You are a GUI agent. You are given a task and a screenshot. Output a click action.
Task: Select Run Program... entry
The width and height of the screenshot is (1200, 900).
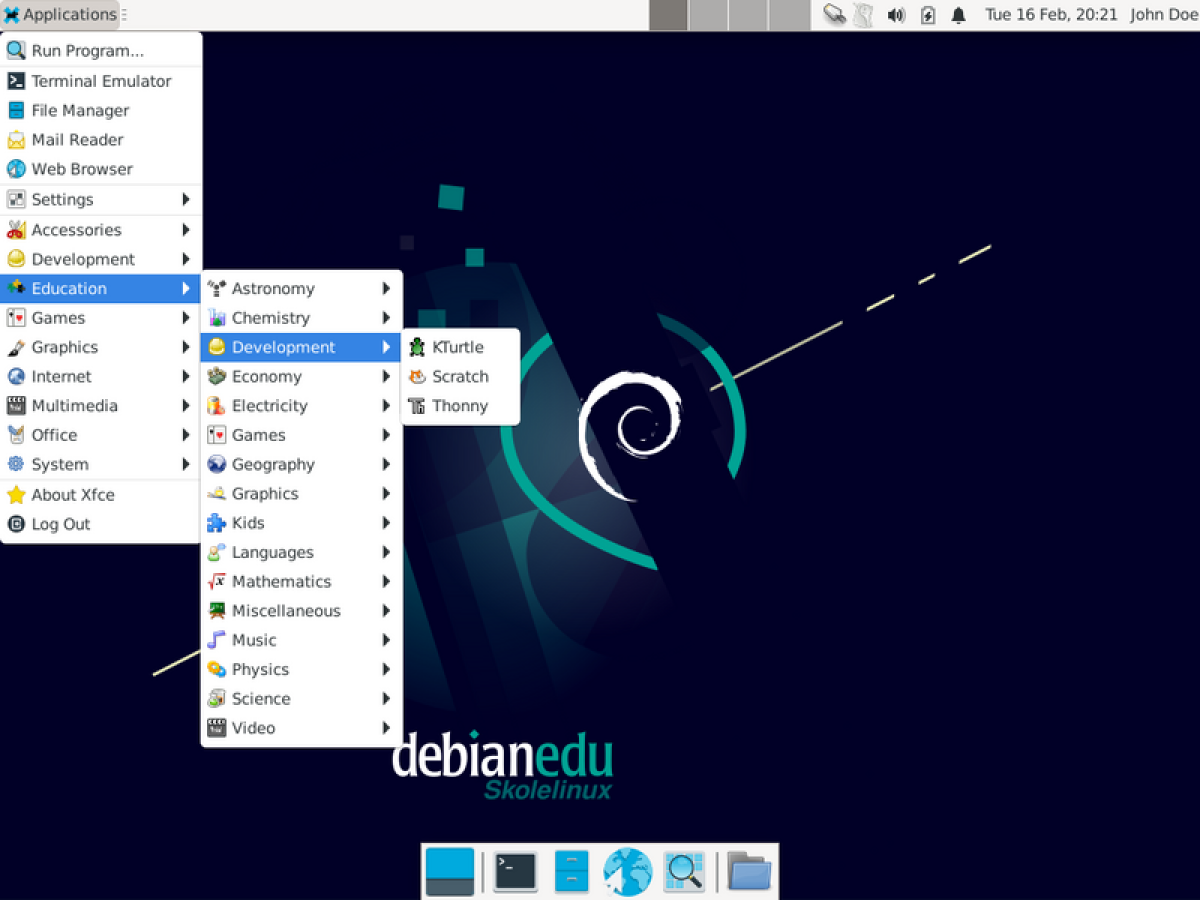(101, 51)
